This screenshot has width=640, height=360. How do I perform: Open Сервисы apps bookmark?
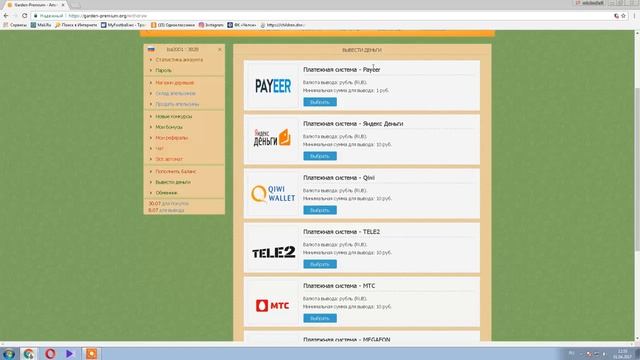click(15, 25)
